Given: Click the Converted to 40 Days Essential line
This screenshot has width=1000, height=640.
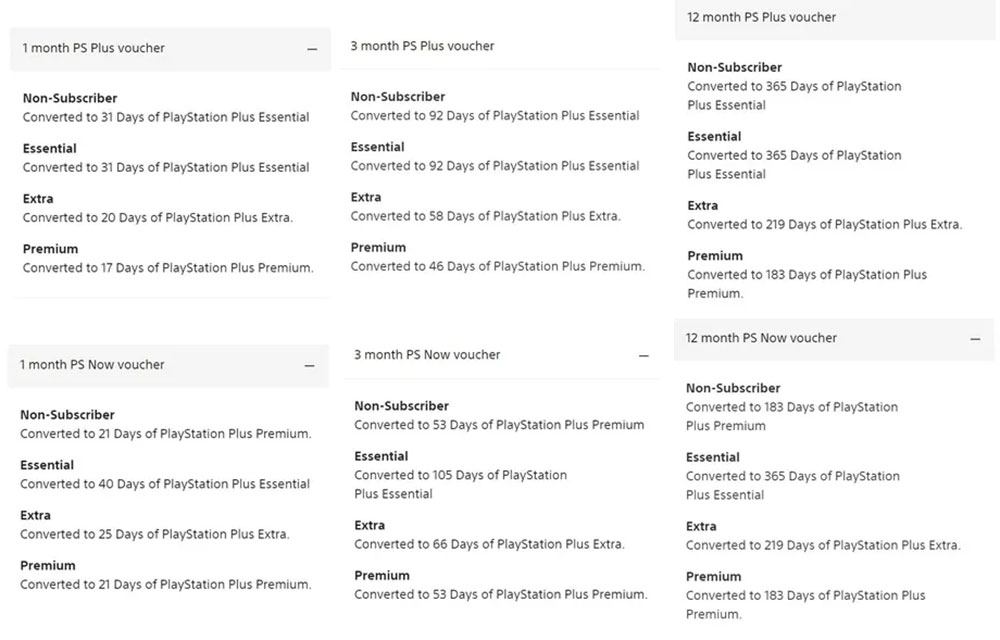Looking at the screenshot, I should pos(165,484).
